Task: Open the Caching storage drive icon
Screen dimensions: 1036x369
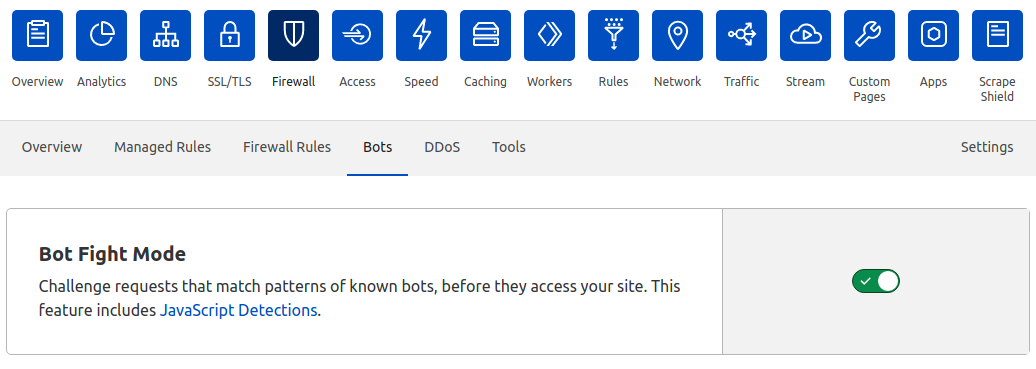Action: (486, 35)
